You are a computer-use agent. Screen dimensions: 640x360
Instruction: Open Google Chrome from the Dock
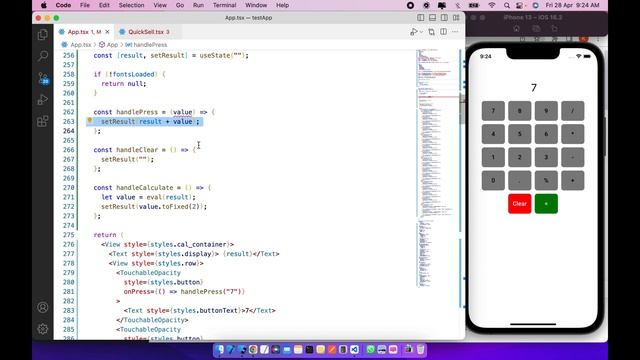[x=253, y=349]
